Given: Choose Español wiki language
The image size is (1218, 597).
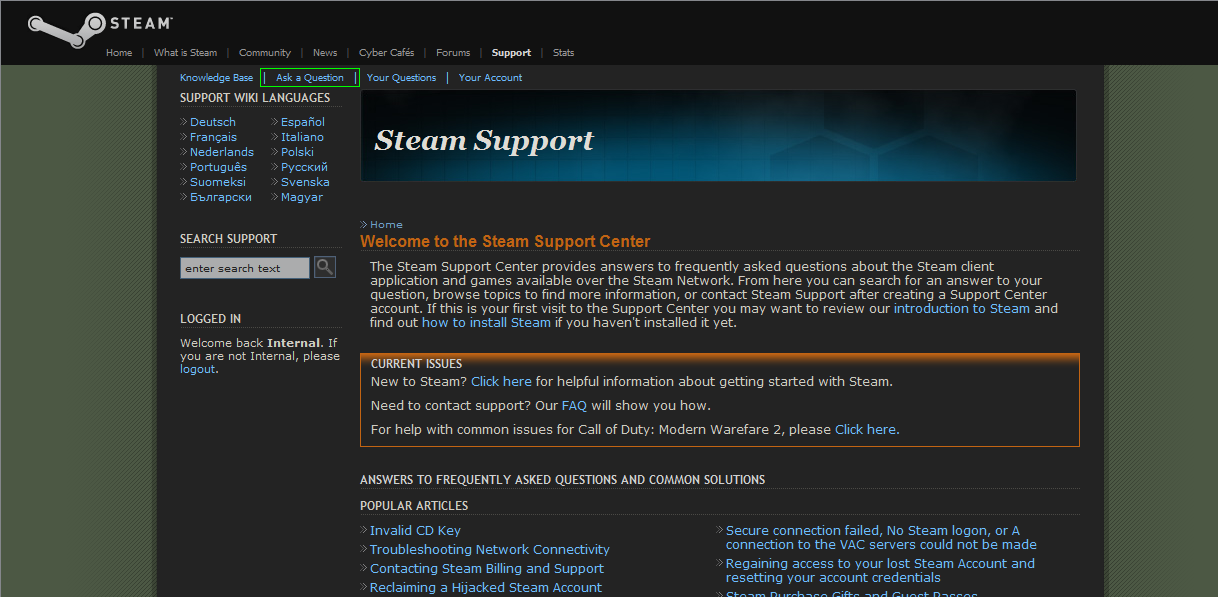Looking at the screenshot, I should (x=303, y=122).
